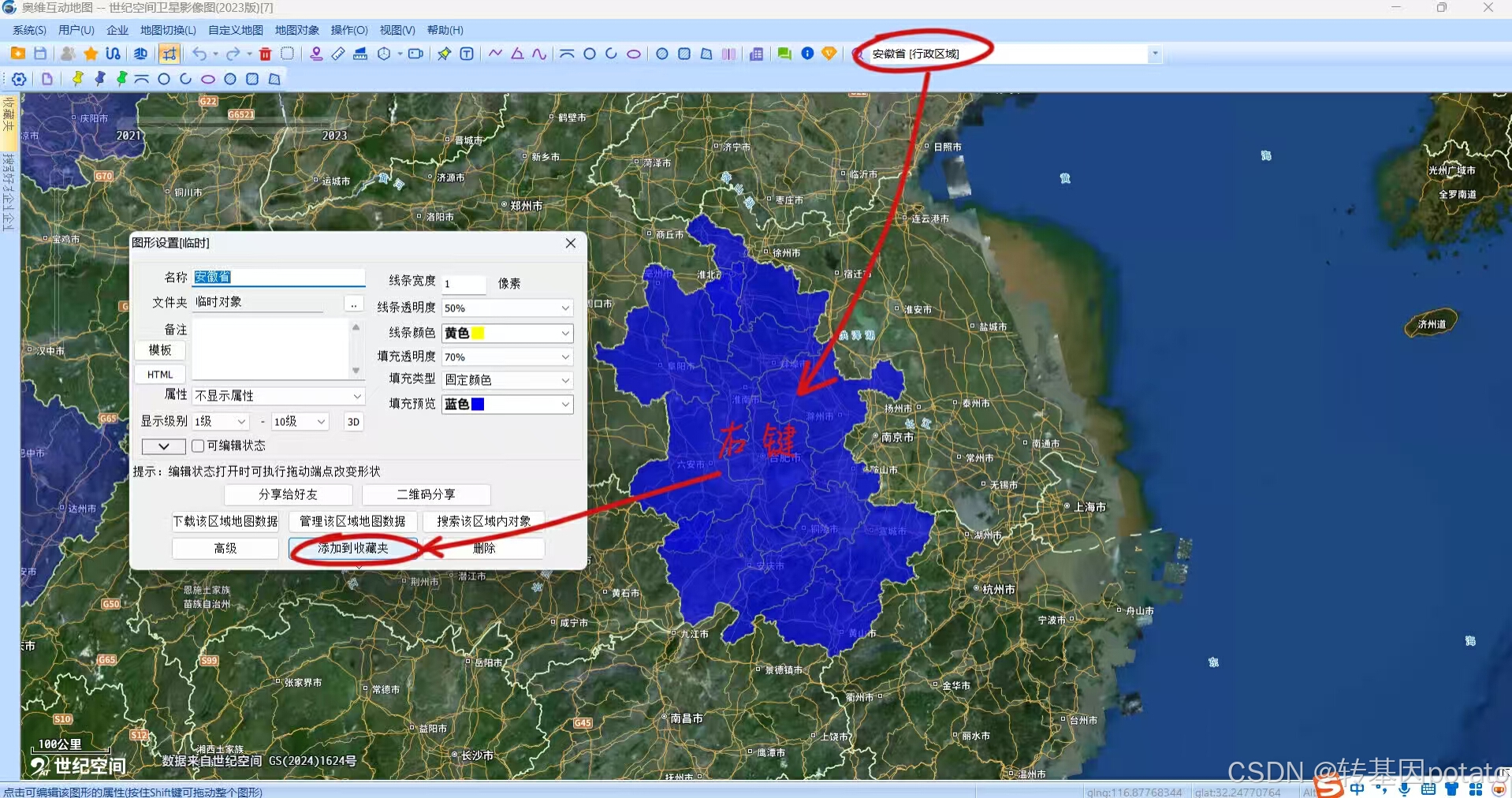Screen dimensions: 1512x798
Task: Open the 地图切换(L) menu
Action: (168, 30)
